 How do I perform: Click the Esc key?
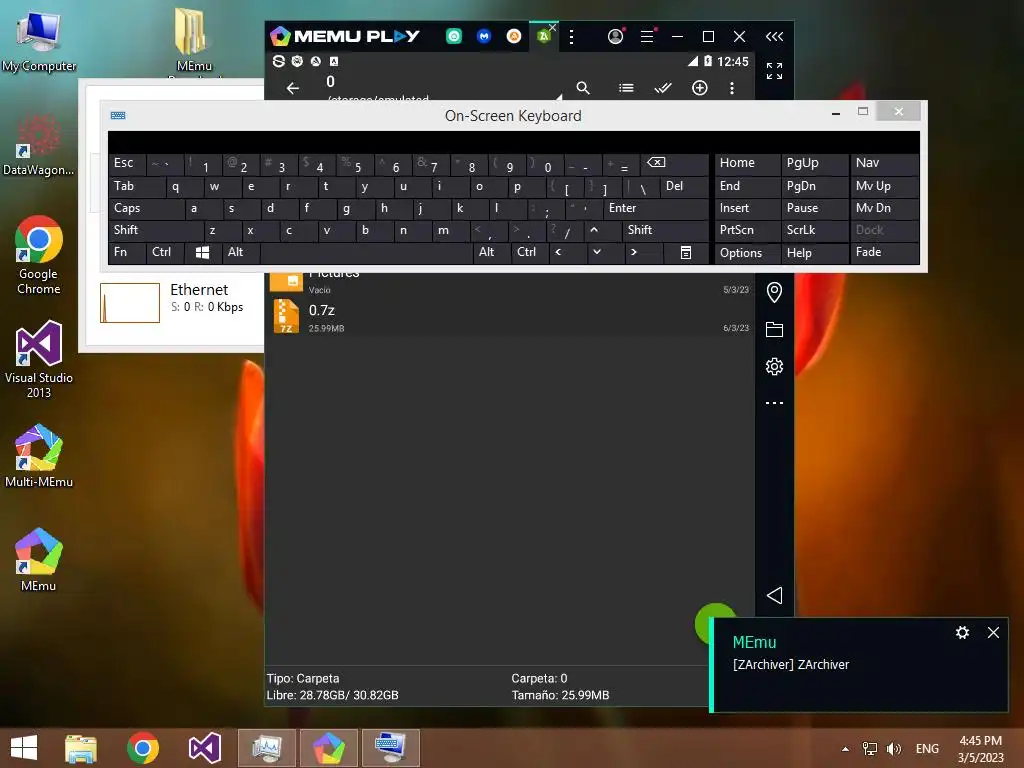click(x=127, y=163)
